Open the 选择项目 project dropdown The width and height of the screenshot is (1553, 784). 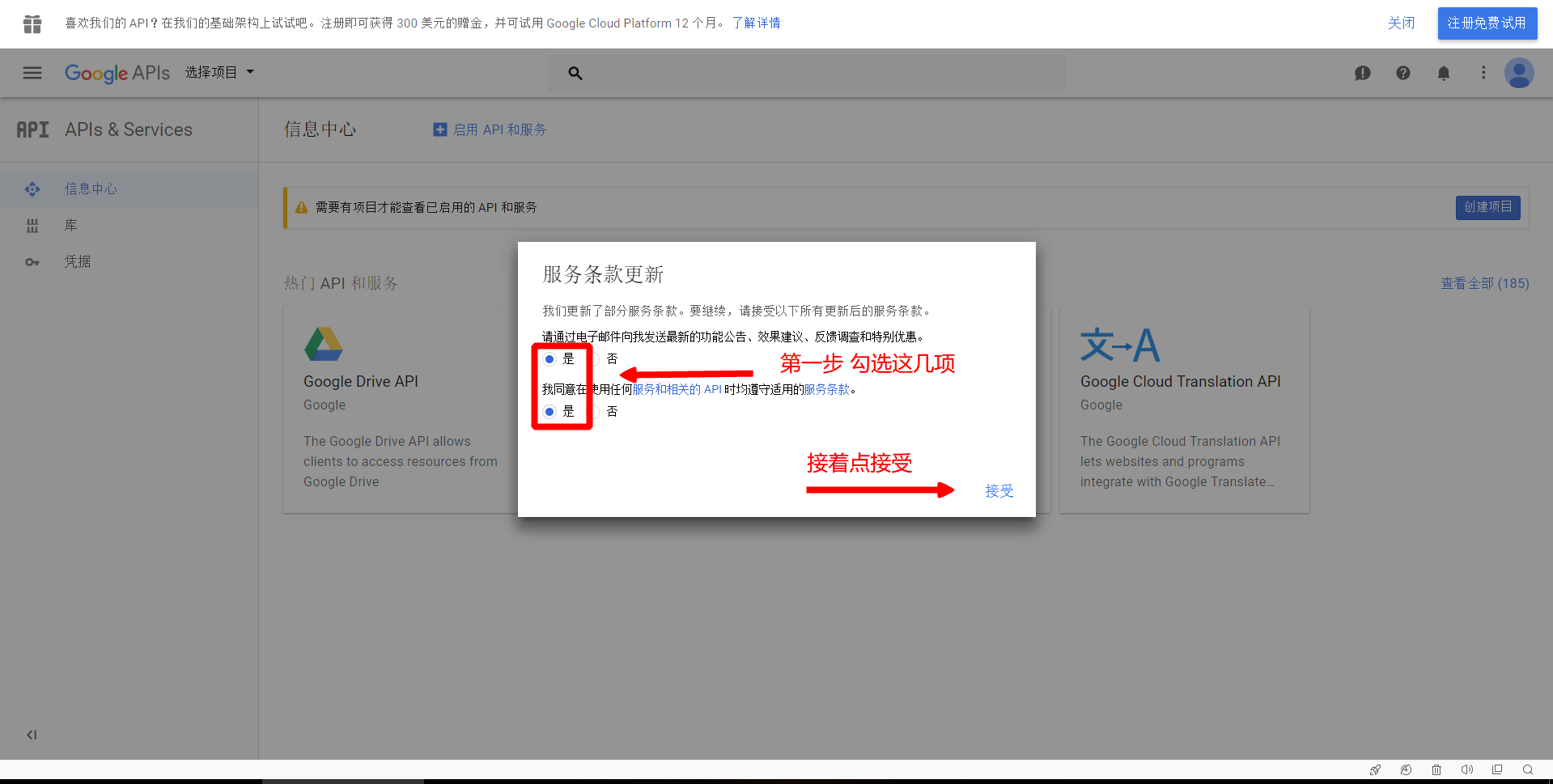point(219,73)
